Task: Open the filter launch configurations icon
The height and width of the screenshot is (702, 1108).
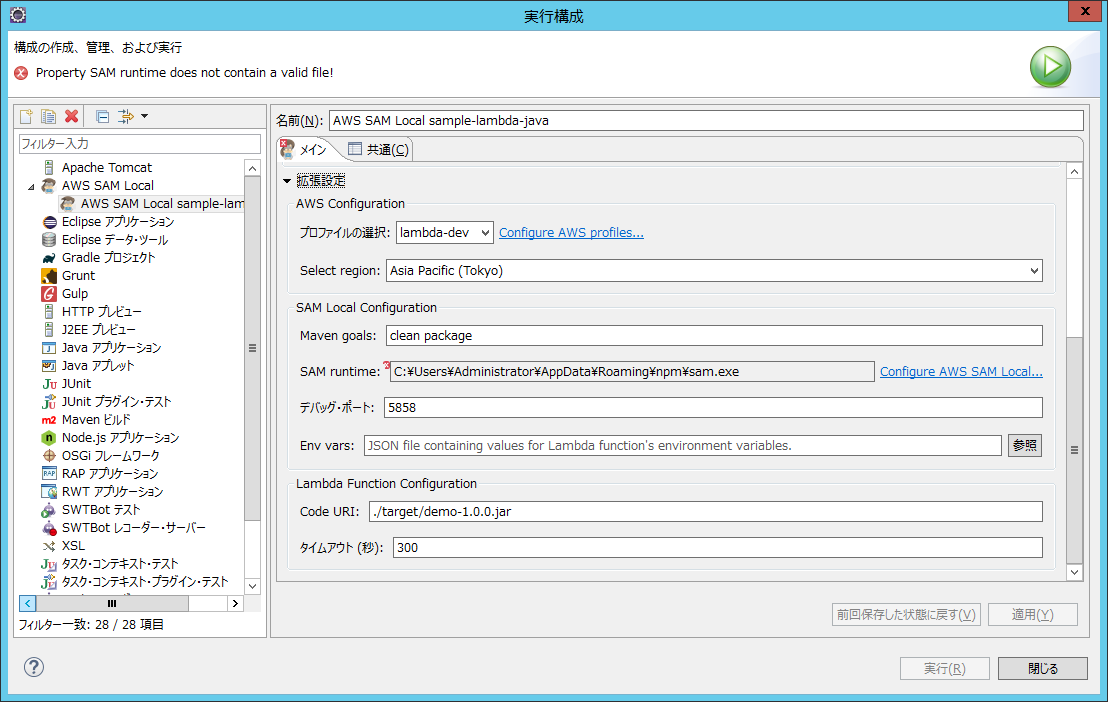Action: click(x=126, y=117)
